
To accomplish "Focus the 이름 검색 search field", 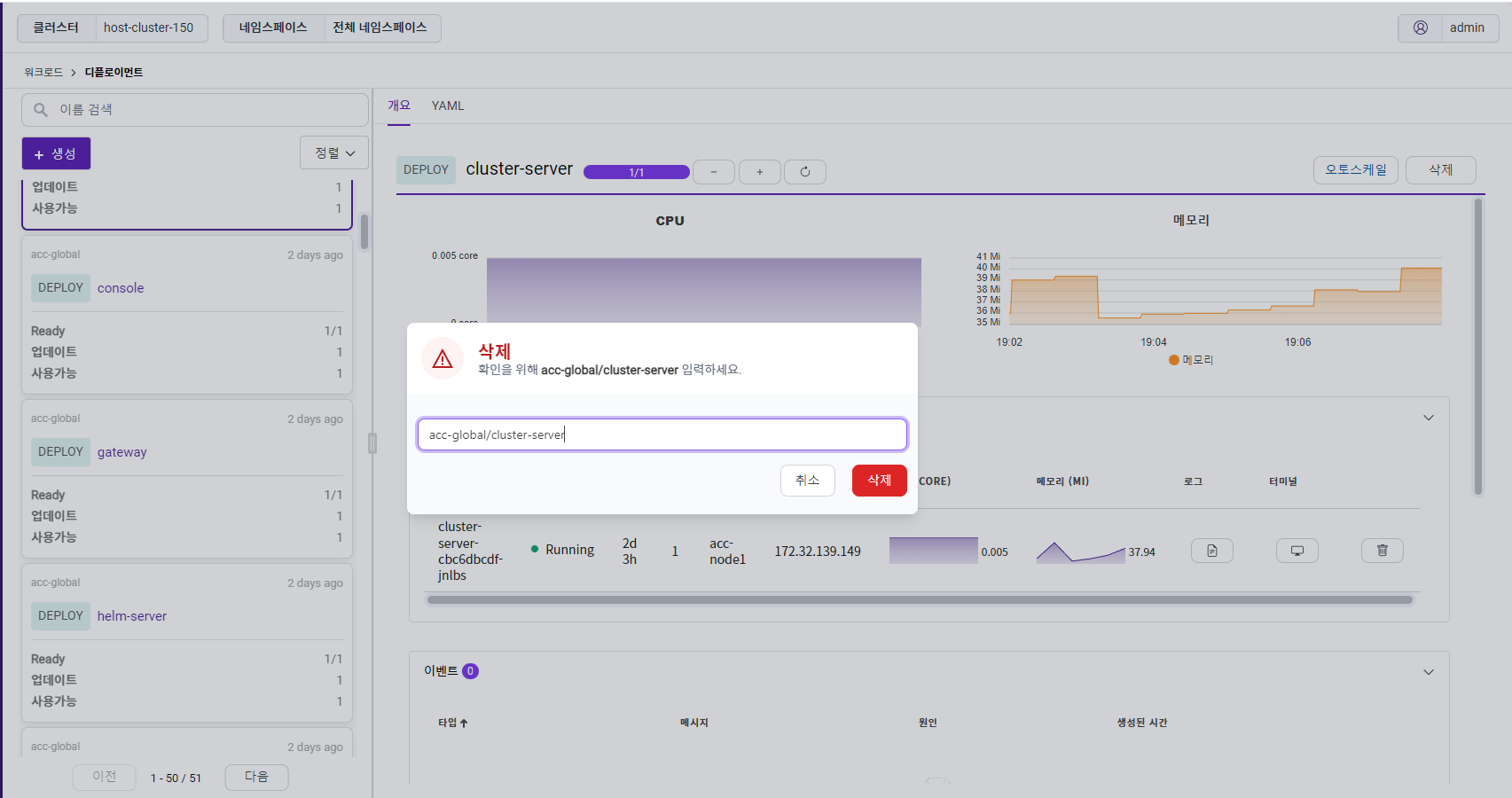I will point(195,110).
